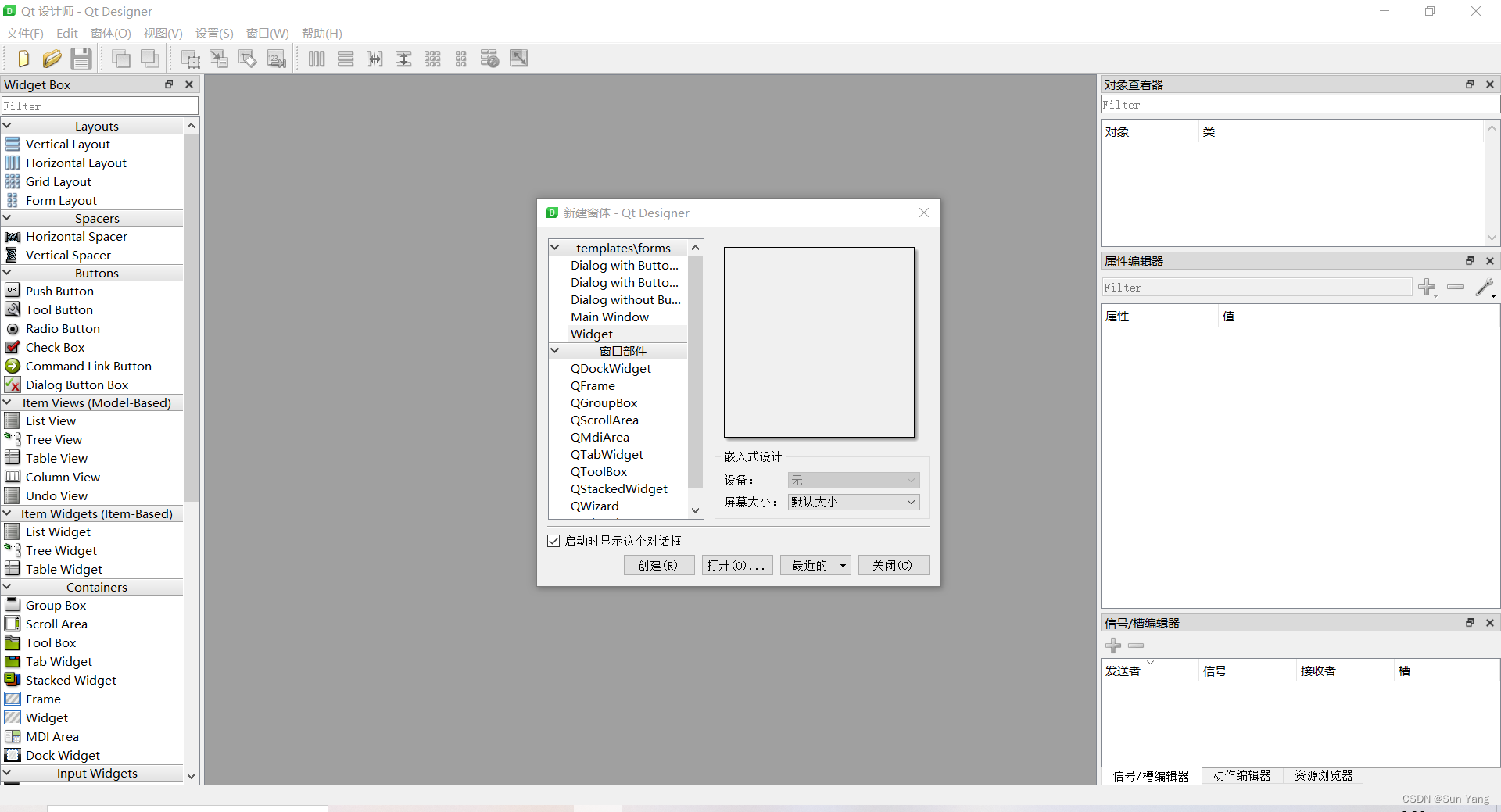
Task: Click the Push Button widget icon
Action: coord(13,291)
